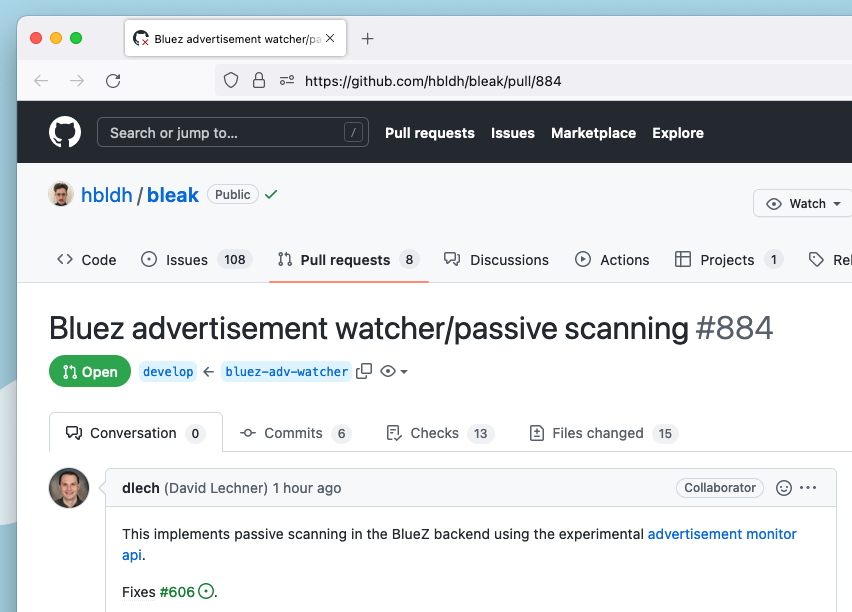Open the Discussions tab
The height and width of the screenshot is (612, 852).
496,260
